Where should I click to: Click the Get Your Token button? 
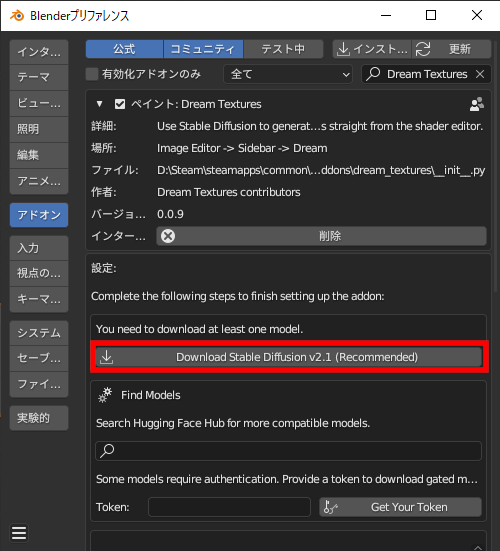click(400, 507)
